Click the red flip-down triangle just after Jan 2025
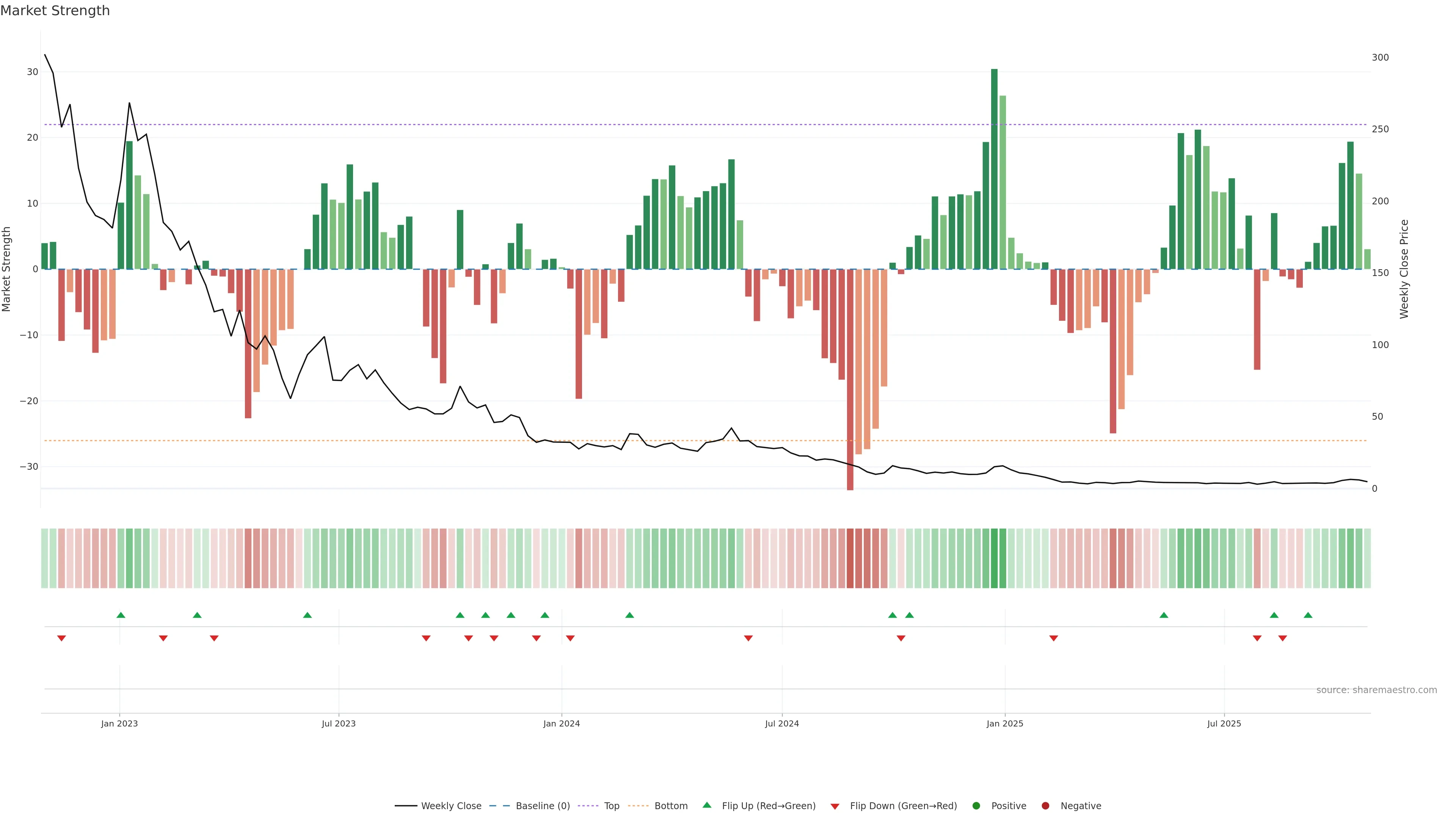Screen dimensions: 1456x819 1054,638
